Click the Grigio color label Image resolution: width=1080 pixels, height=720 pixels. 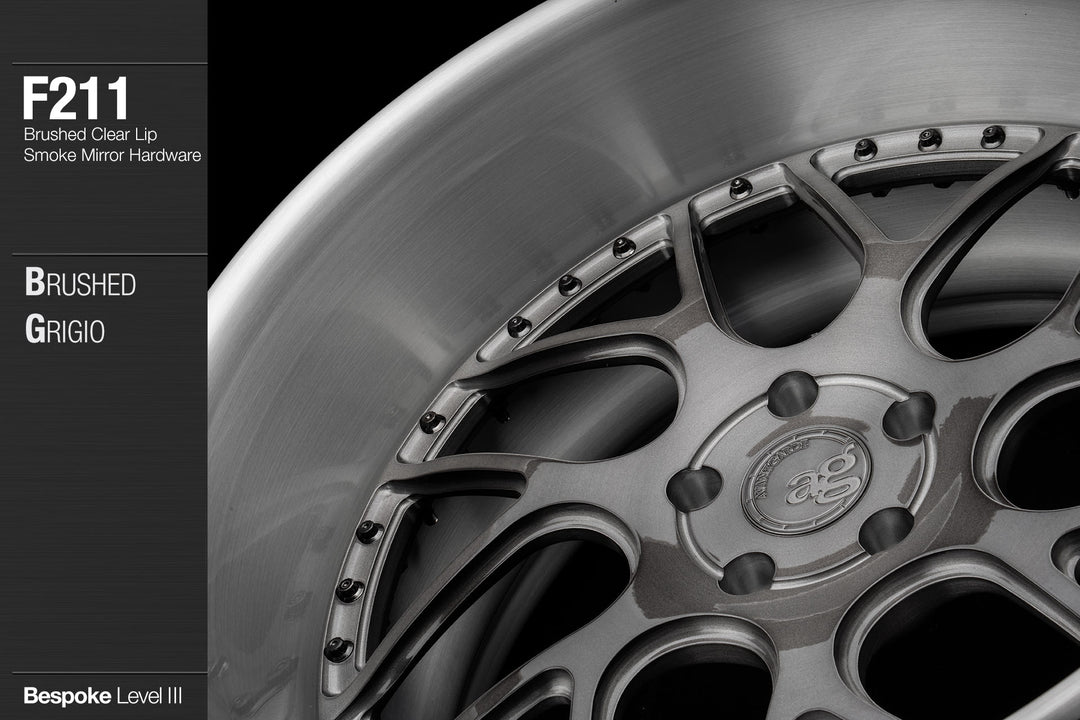point(64,331)
